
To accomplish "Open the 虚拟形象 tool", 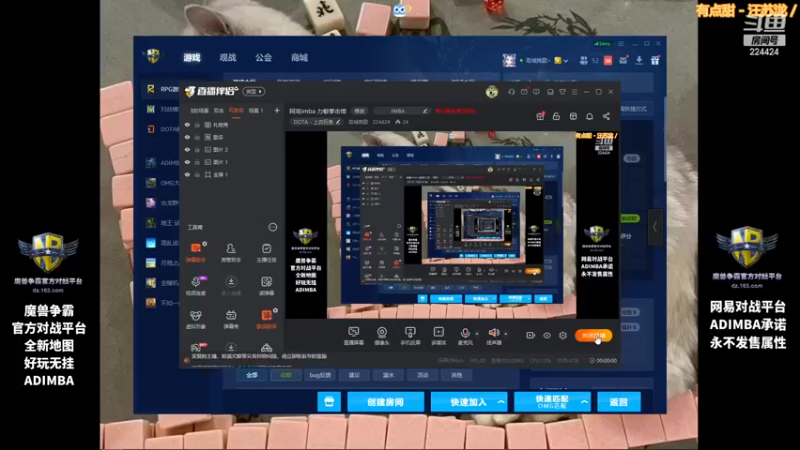I will [x=196, y=319].
